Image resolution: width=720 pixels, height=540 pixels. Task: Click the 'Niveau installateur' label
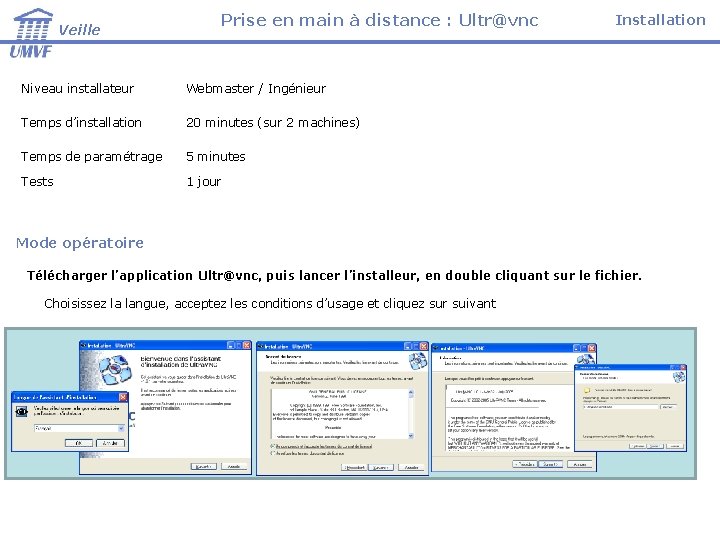click(78, 88)
